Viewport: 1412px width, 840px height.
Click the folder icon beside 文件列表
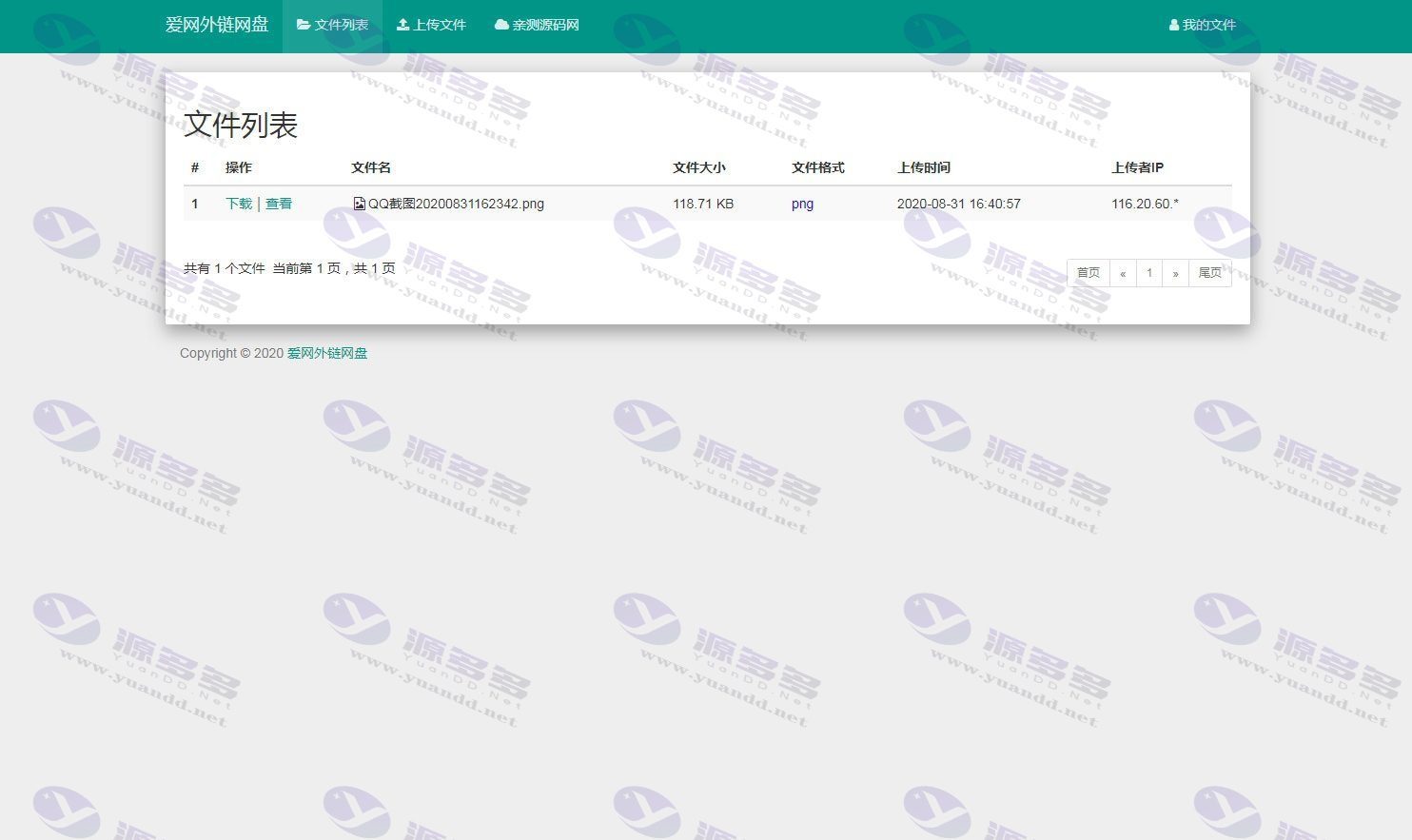coord(304,25)
